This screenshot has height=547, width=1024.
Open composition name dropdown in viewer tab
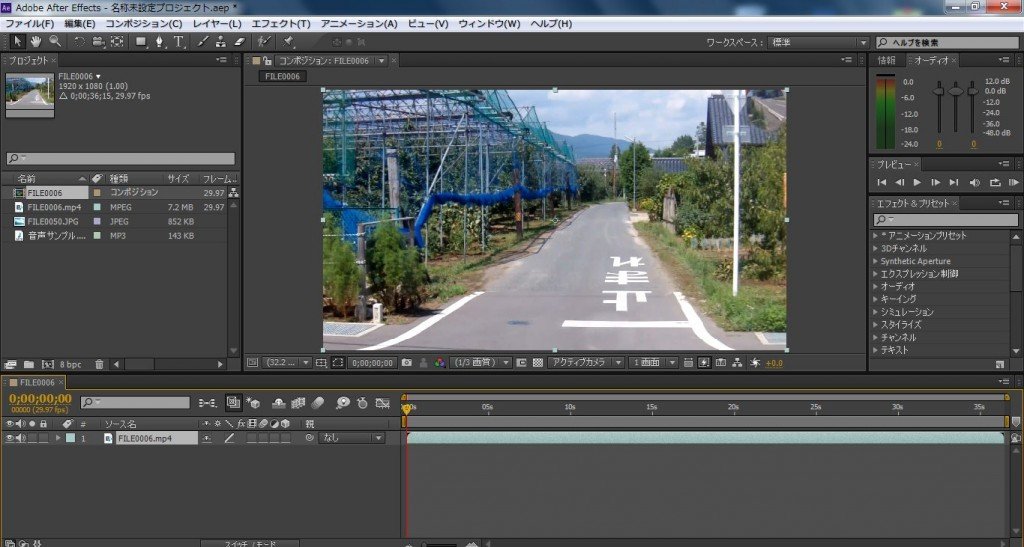coord(381,61)
